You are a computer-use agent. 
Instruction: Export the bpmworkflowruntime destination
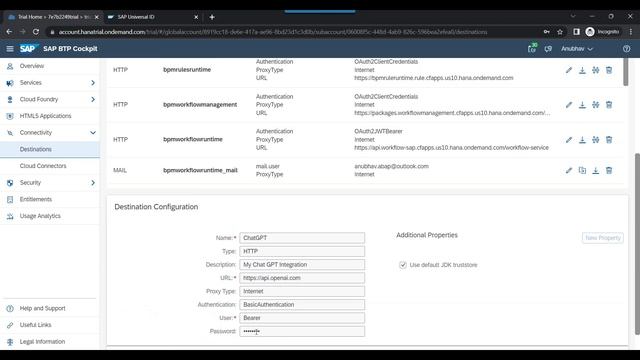click(x=582, y=140)
